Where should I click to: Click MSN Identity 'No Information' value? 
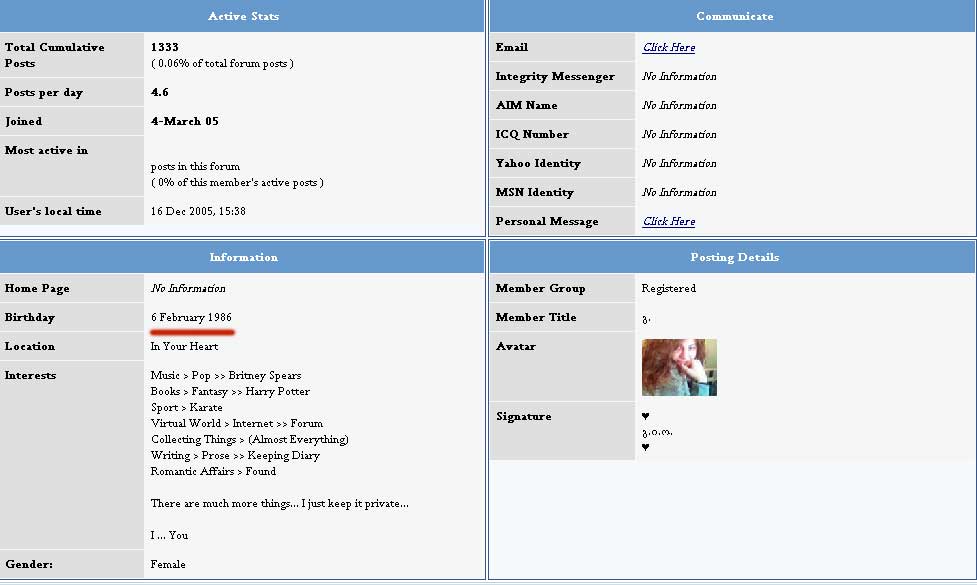(679, 193)
